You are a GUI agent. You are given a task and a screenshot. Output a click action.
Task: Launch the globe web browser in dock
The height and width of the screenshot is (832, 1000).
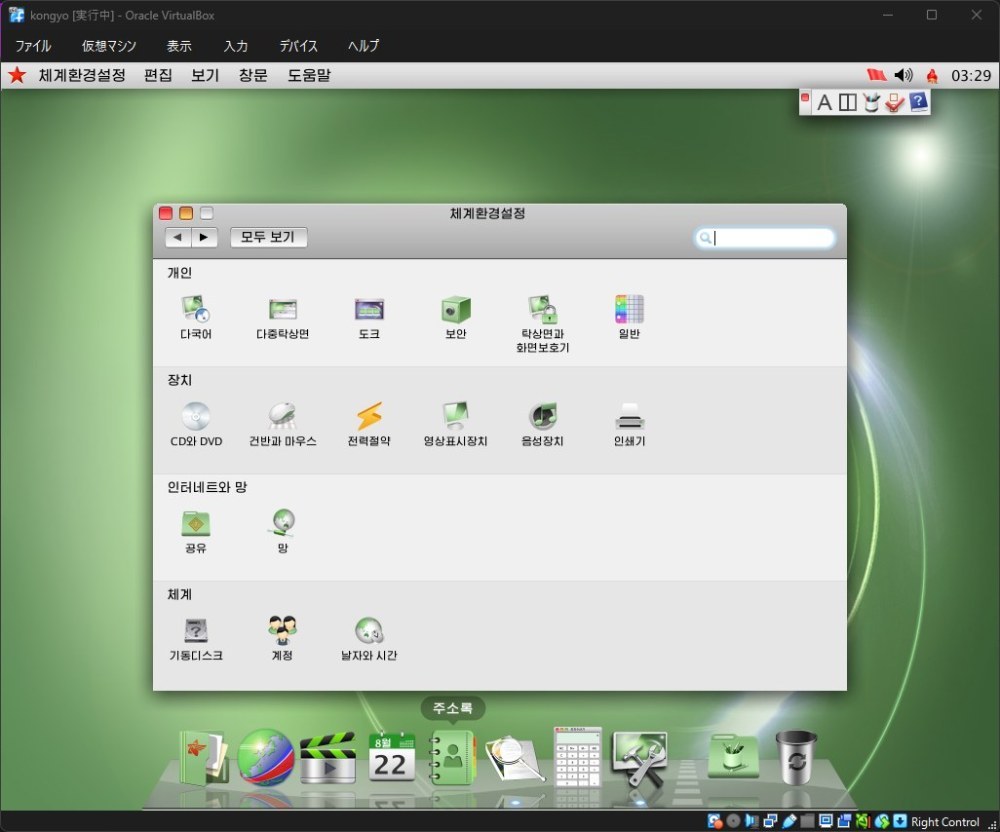(265, 757)
